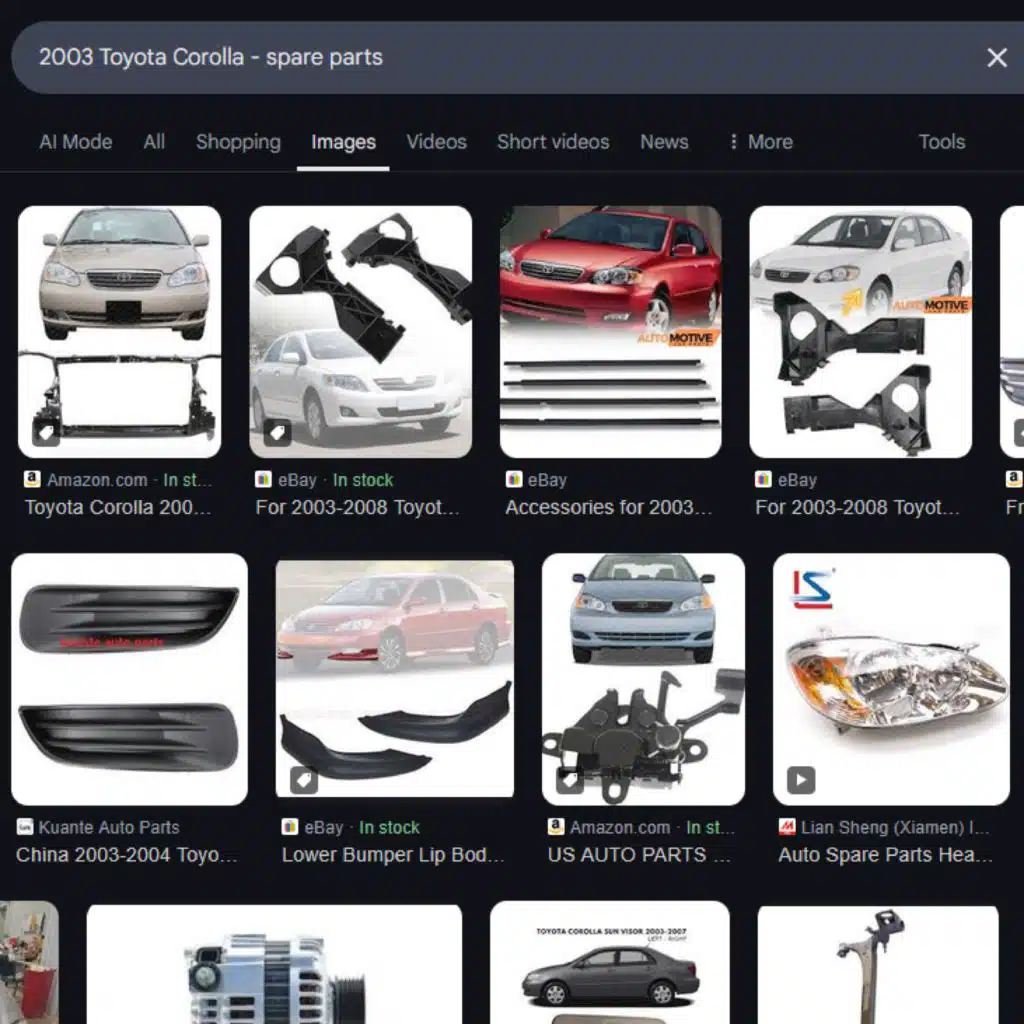
Task: Click Lian Sheng (Xiamen) source favicon
Action: click(x=787, y=827)
